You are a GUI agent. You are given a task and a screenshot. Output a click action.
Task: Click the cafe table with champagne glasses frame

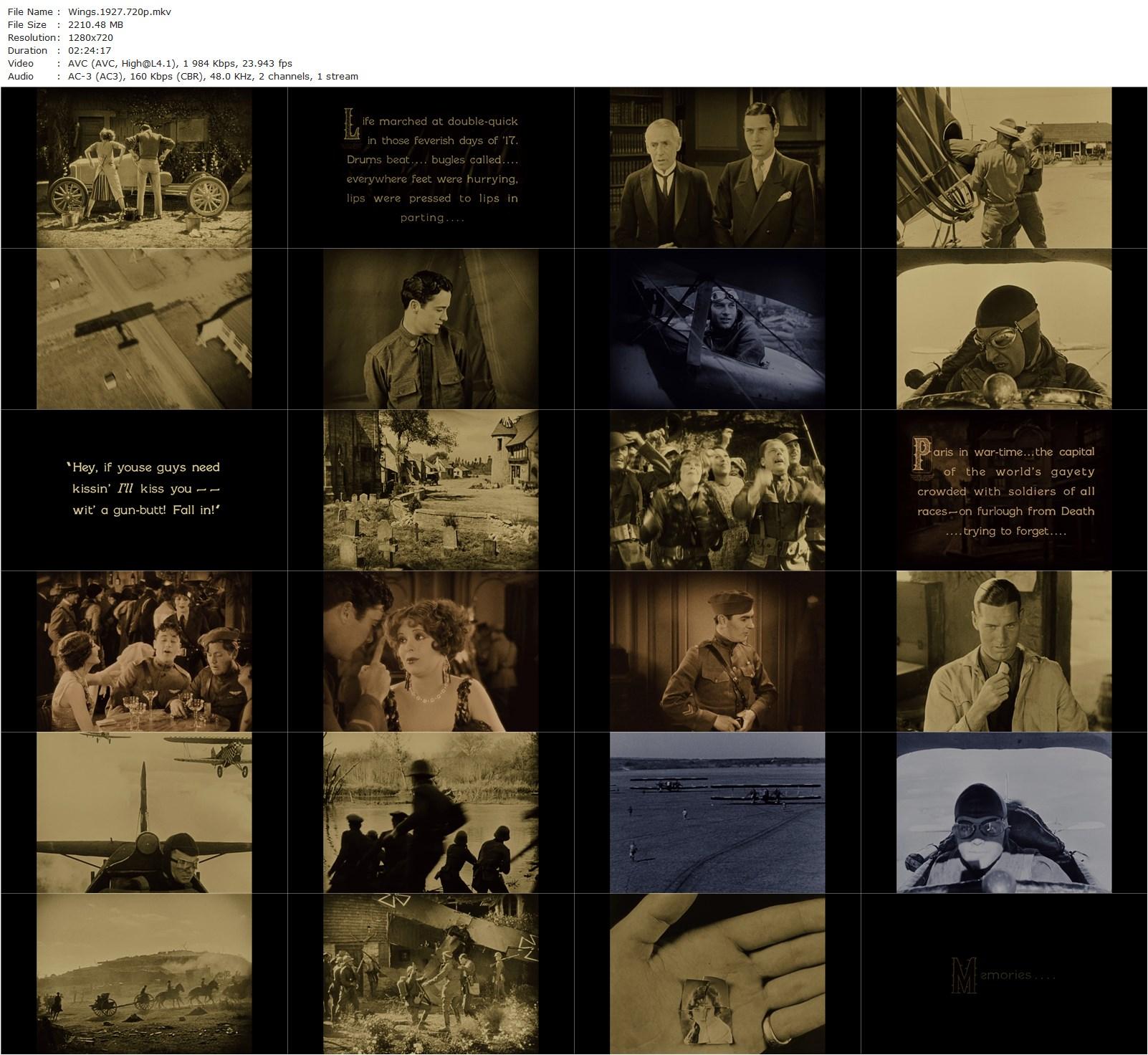point(144,651)
